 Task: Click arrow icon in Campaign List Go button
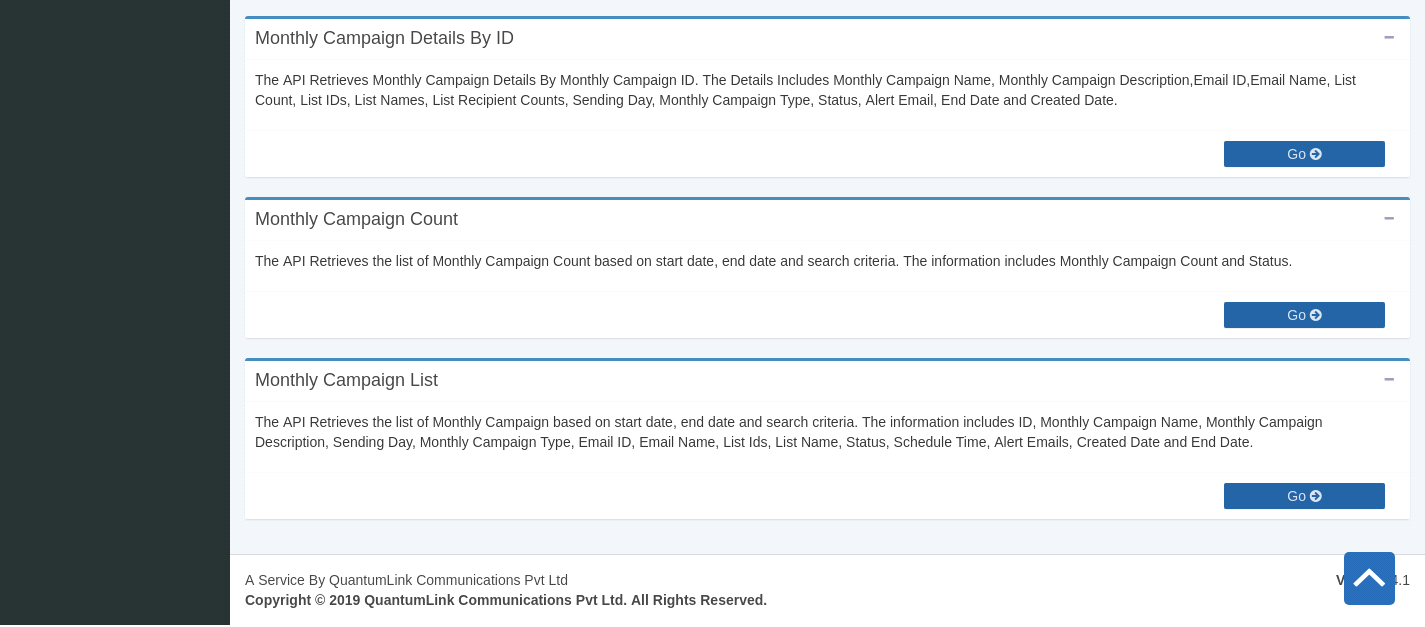(x=1316, y=496)
